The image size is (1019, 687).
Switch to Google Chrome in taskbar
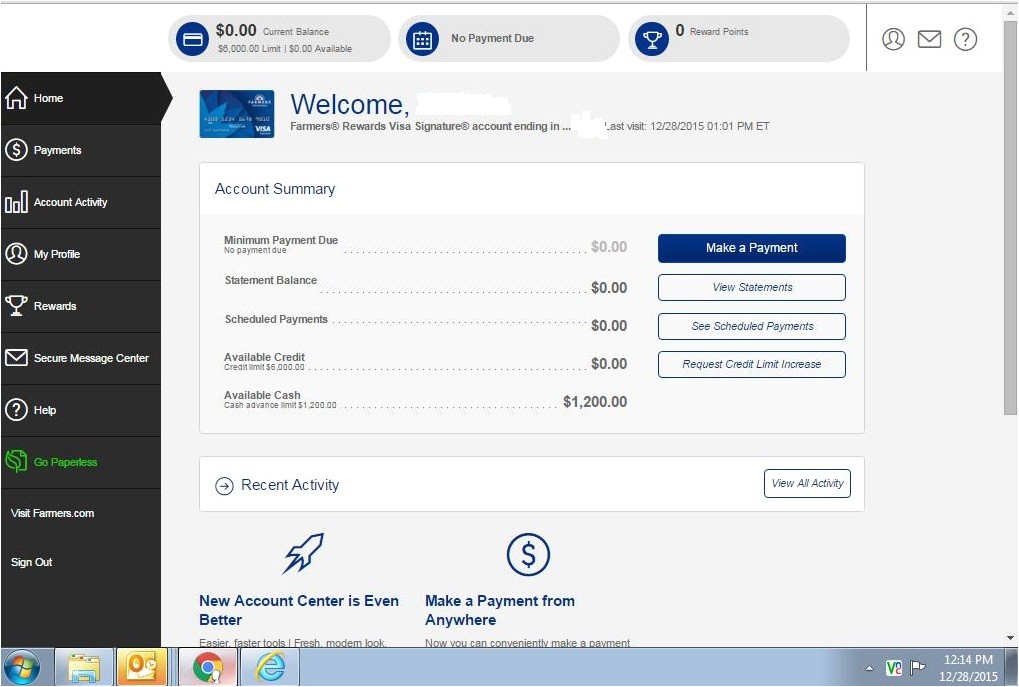(208, 668)
